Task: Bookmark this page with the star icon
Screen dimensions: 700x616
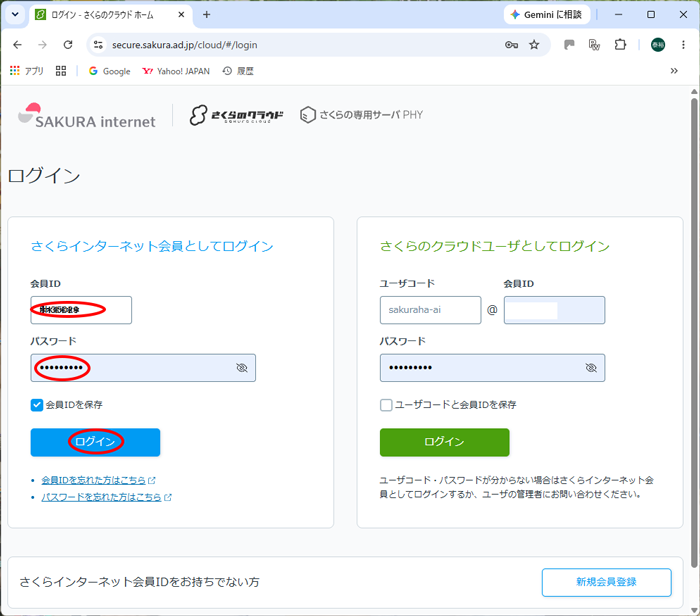Action: [534, 45]
